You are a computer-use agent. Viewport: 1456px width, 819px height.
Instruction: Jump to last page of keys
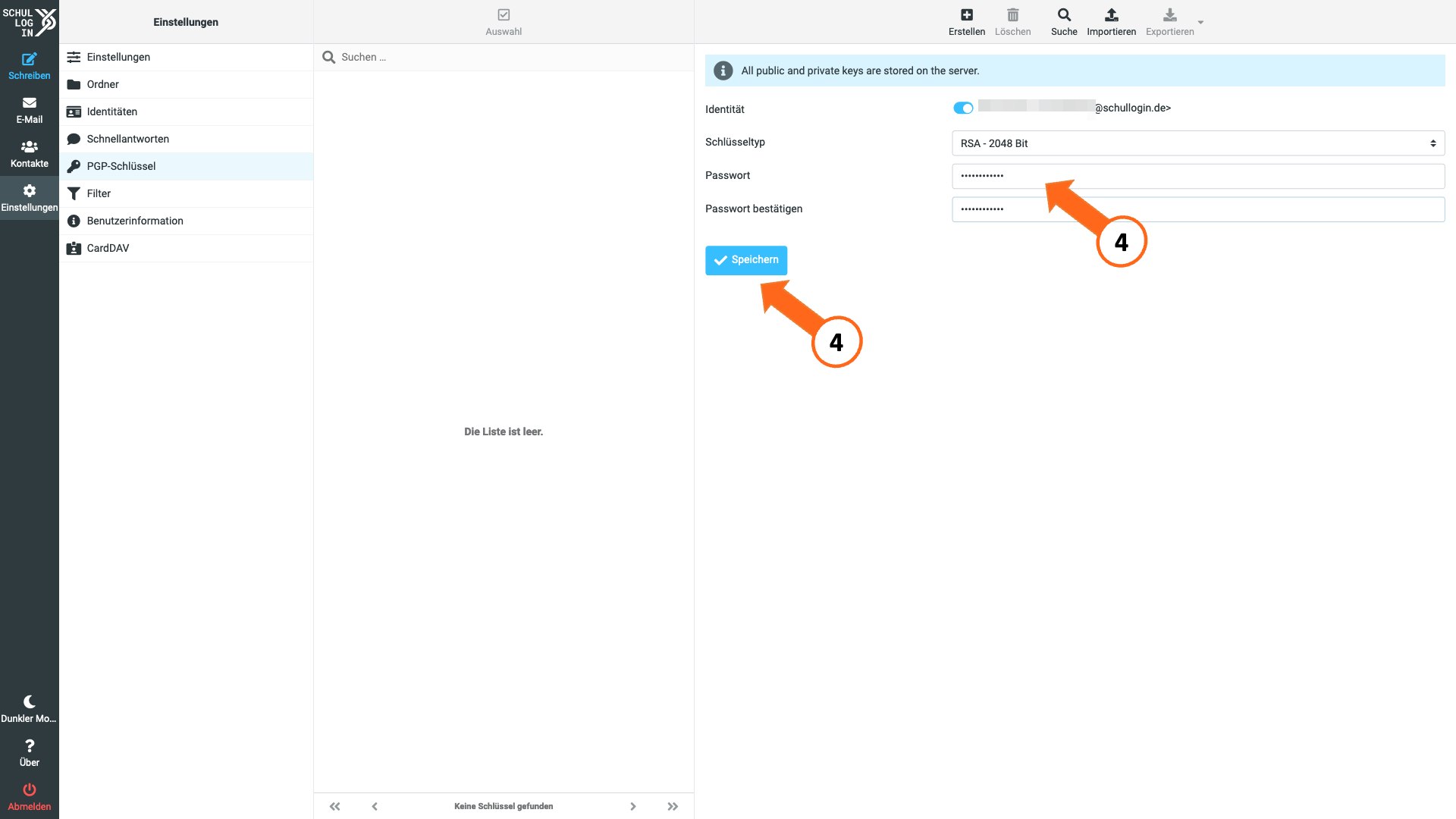(673, 806)
